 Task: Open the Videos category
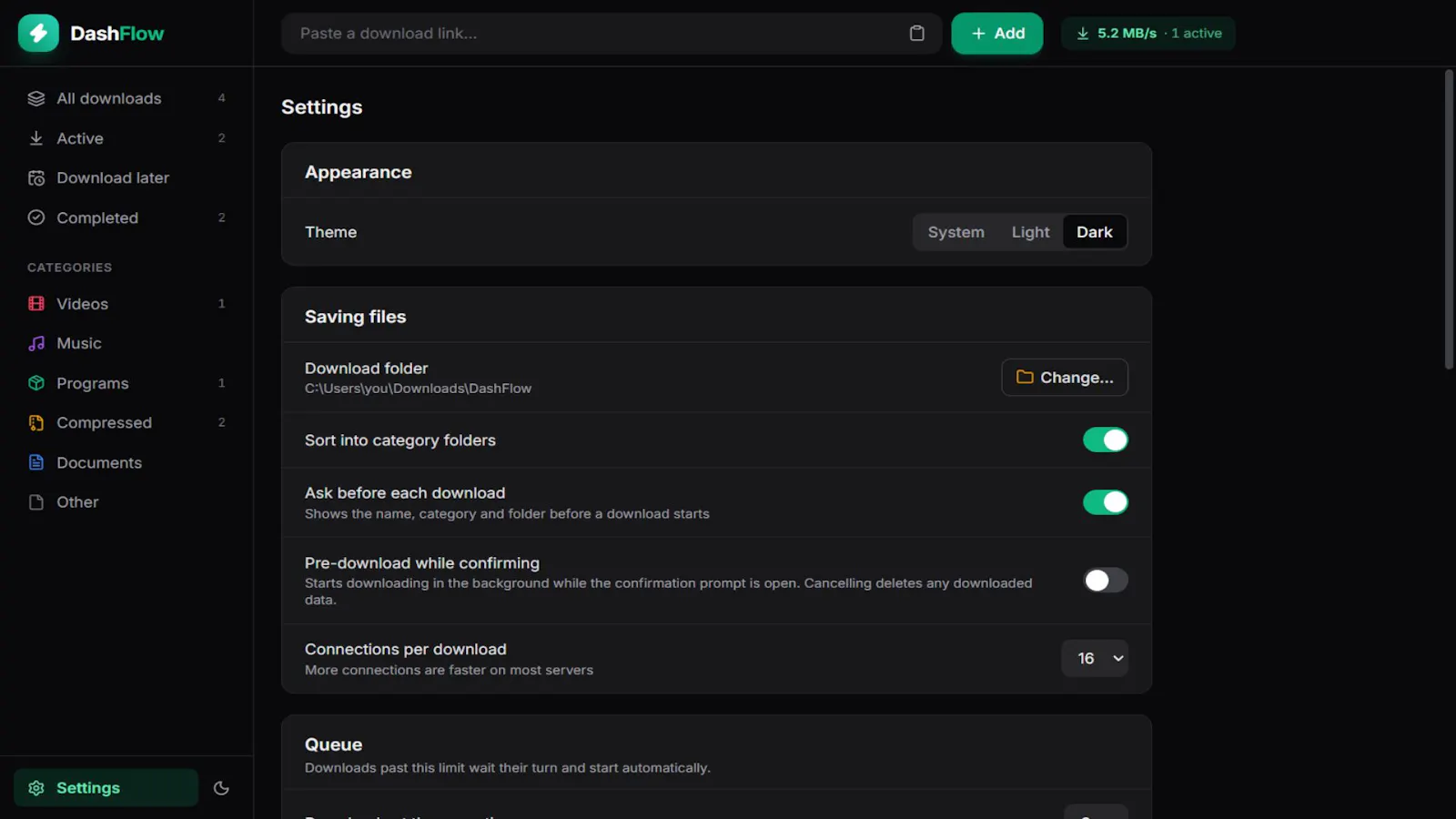(x=126, y=304)
